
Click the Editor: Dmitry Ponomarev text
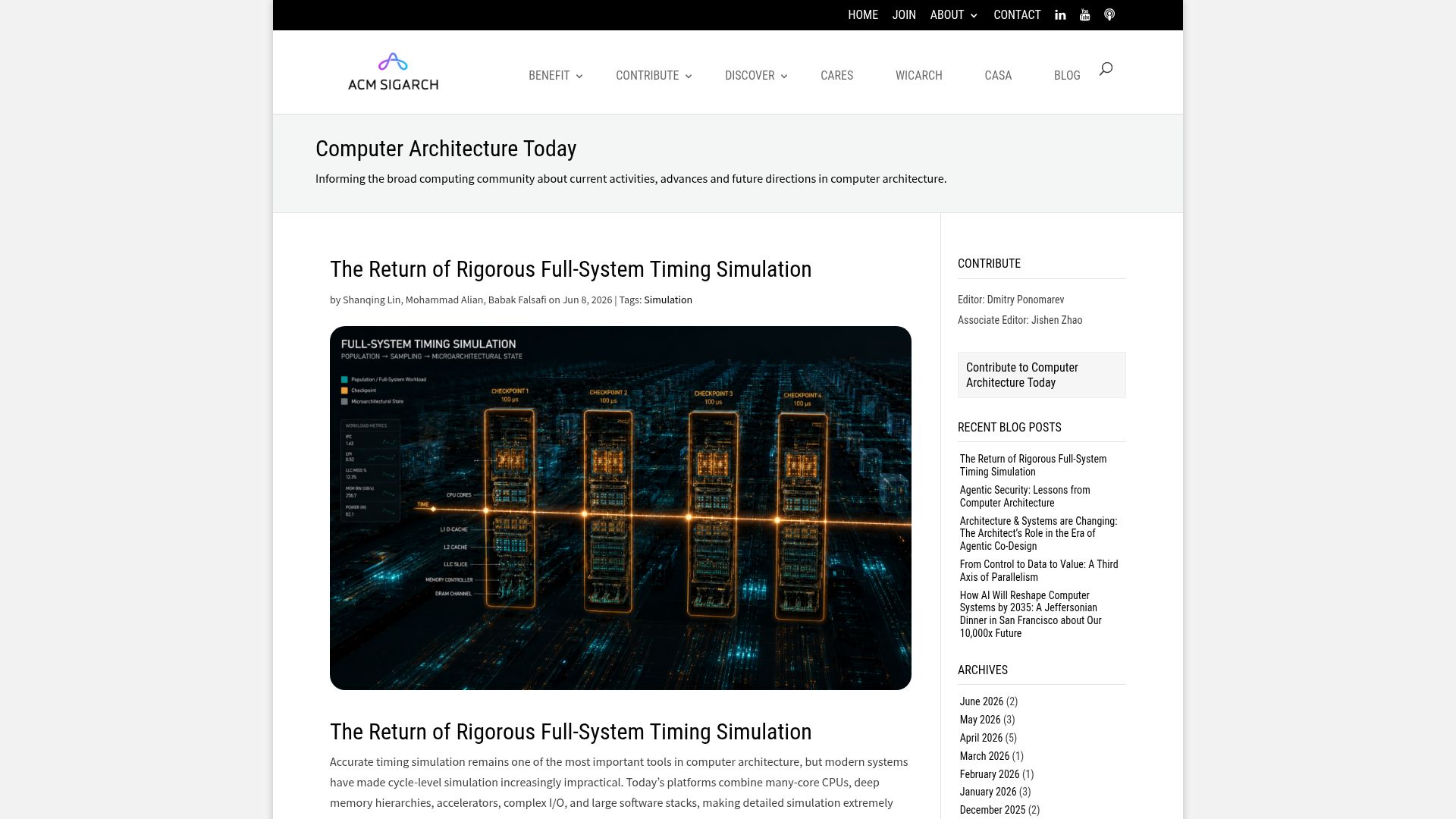point(1011,300)
